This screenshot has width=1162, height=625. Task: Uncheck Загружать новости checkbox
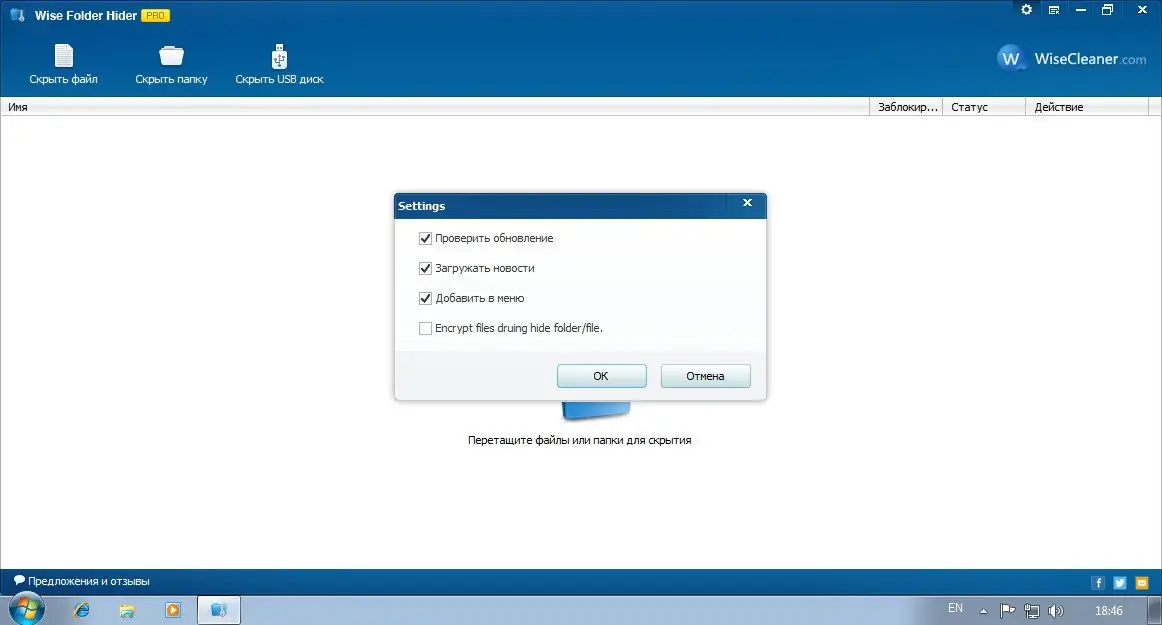pos(425,268)
